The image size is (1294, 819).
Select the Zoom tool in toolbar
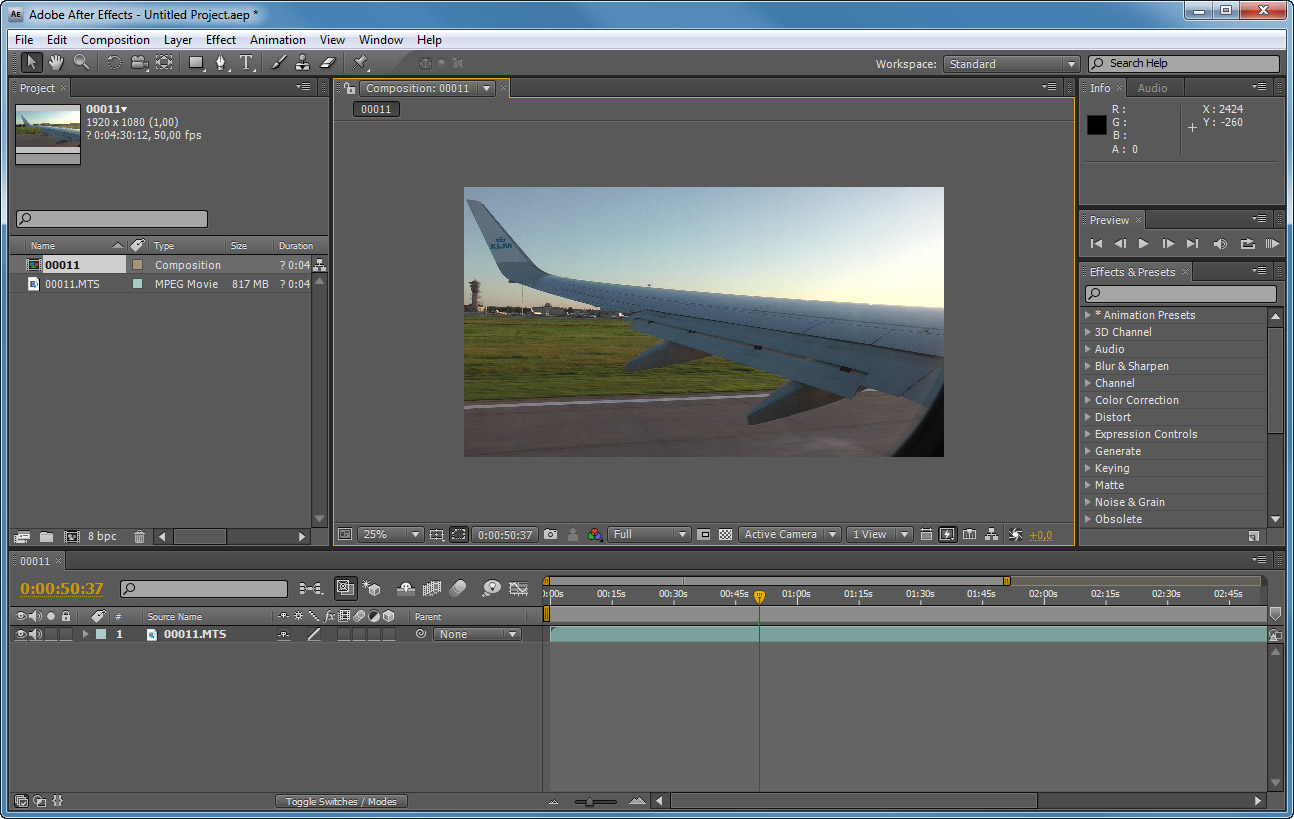81,63
